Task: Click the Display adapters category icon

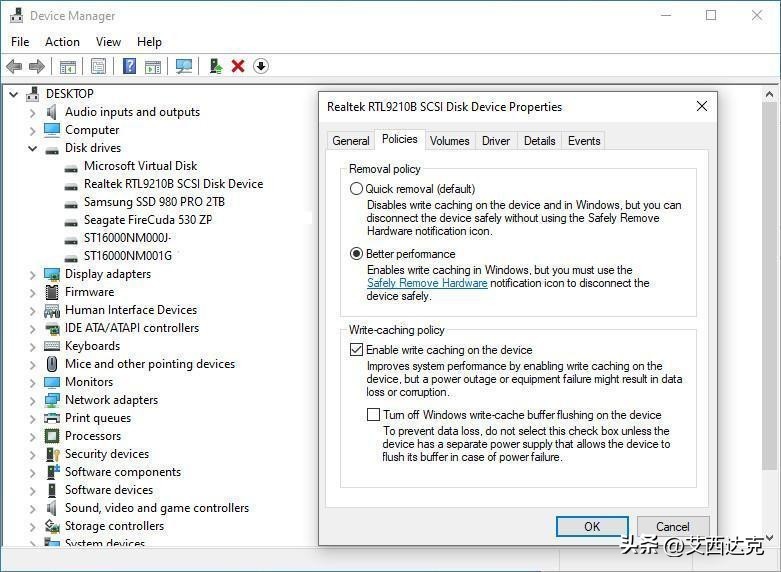Action: click(x=52, y=275)
